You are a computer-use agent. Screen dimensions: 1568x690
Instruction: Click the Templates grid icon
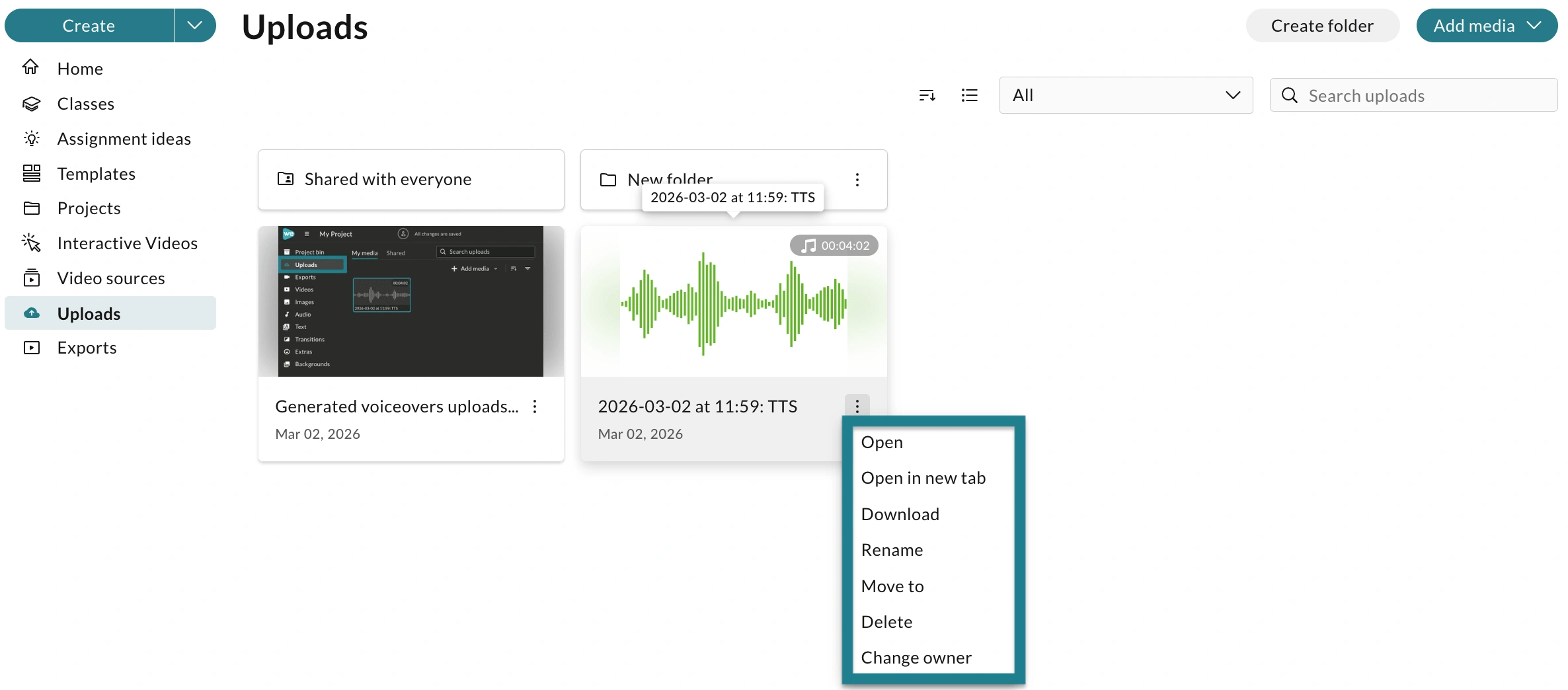point(31,173)
